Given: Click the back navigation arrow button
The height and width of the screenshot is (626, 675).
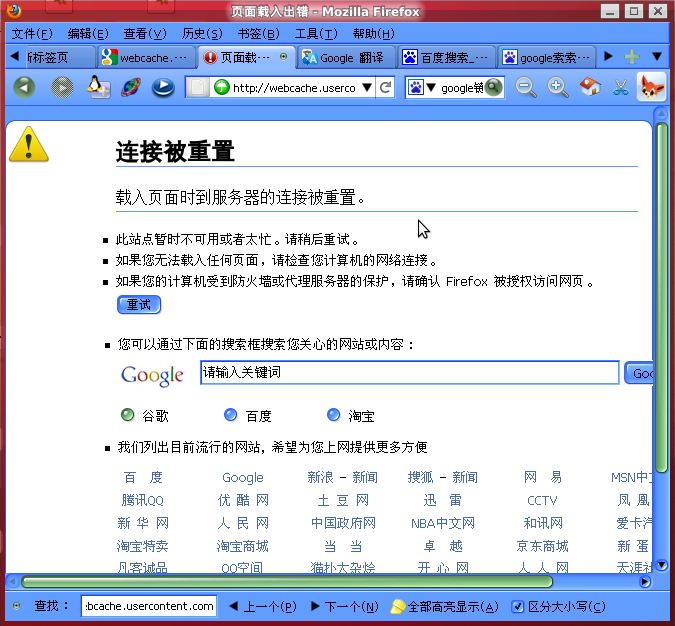Looking at the screenshot, I should pos(24,87).
